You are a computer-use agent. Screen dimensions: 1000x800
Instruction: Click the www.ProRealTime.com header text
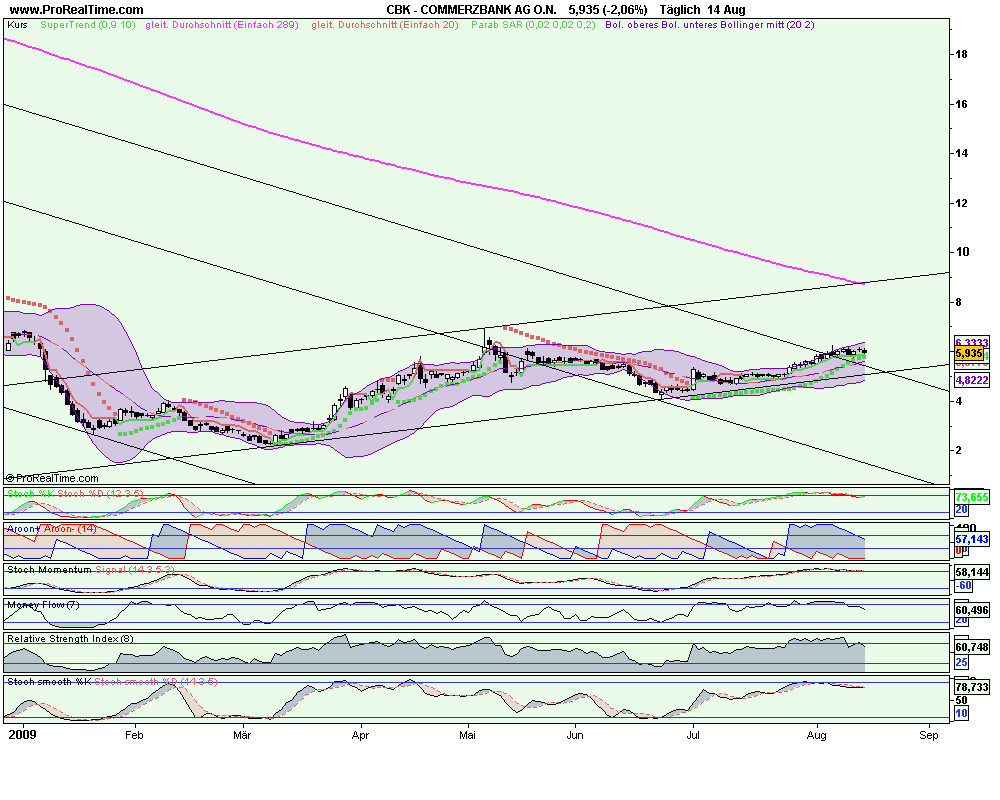77,10
